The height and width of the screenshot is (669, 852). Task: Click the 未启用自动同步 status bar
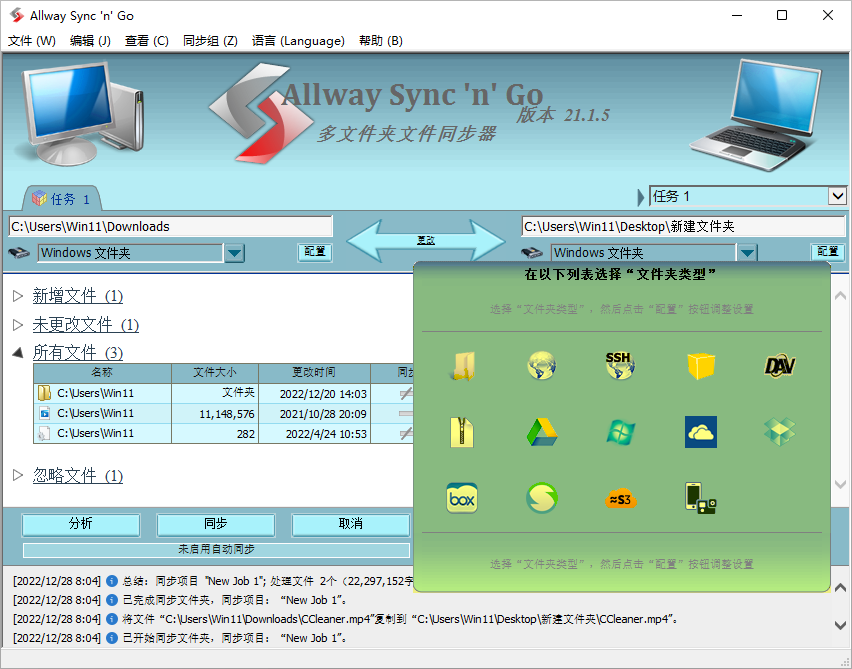216,550
